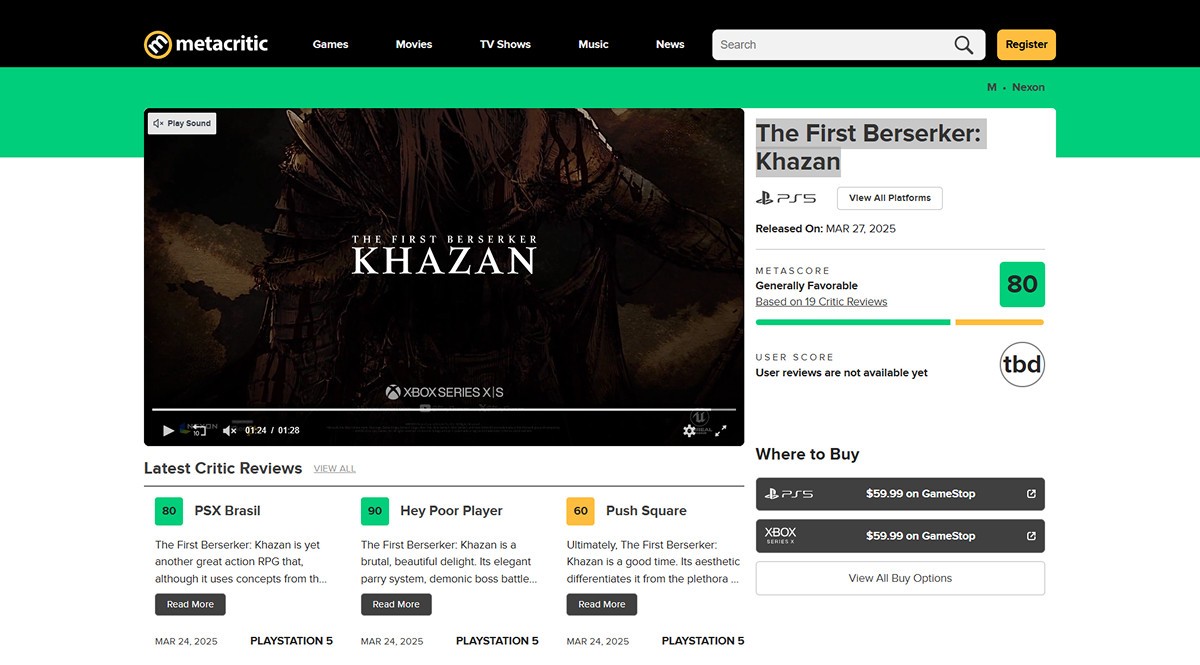Open the PSX Brasil publication link
The image size is (1200, 665).
(227, 510)
